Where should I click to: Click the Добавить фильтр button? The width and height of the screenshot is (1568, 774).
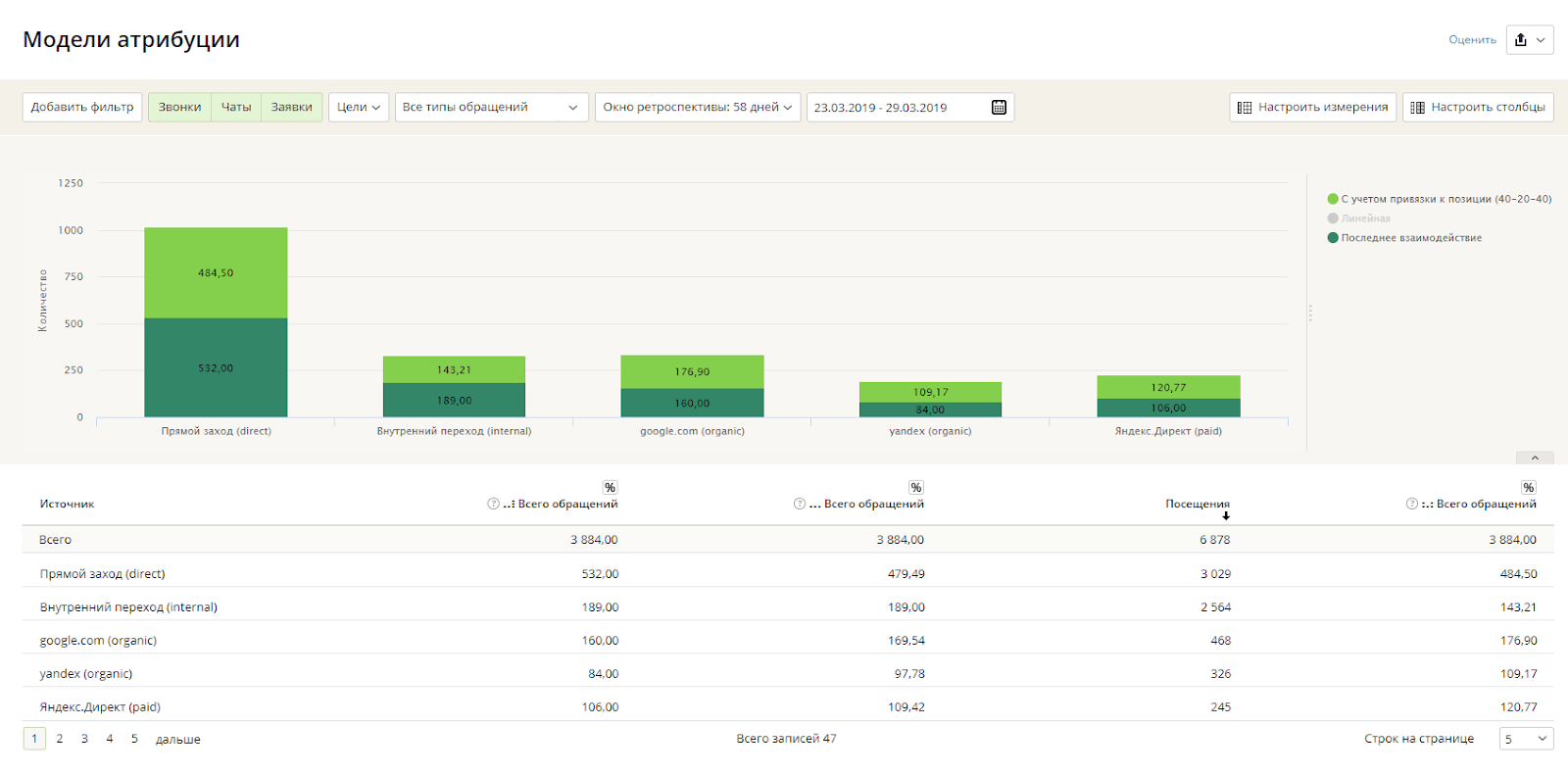pyautogui.click(x=82, y=108)
